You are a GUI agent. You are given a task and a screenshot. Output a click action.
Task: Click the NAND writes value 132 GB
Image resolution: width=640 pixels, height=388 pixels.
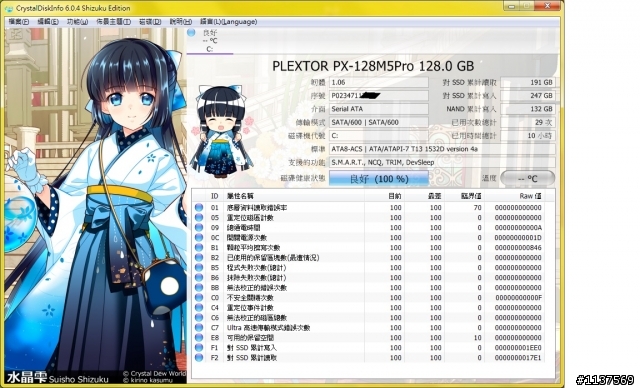528,109
